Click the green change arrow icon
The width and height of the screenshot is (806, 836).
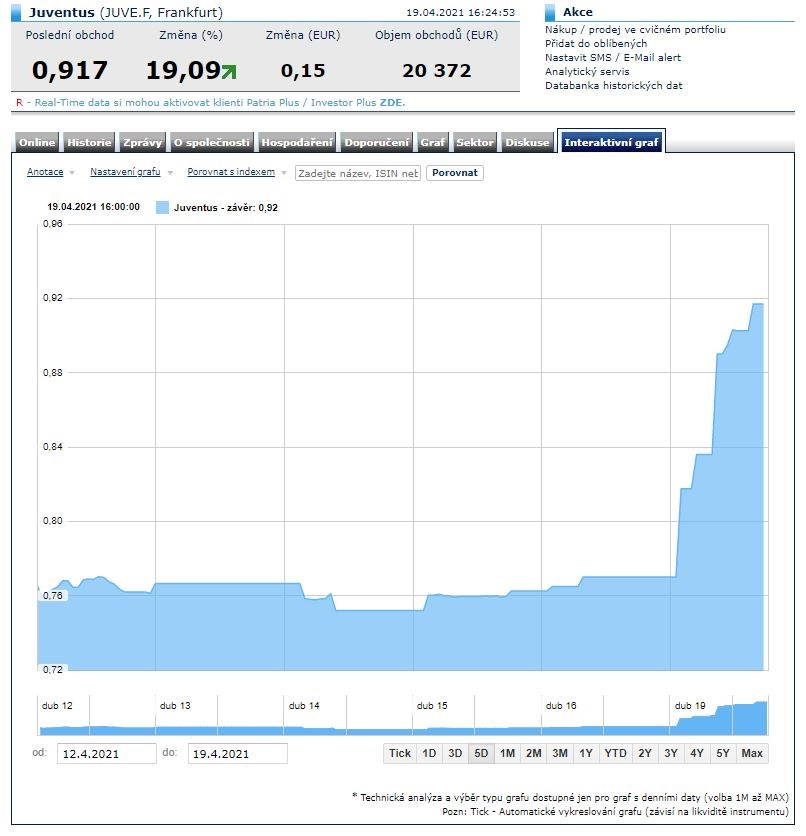pos(230,72)
